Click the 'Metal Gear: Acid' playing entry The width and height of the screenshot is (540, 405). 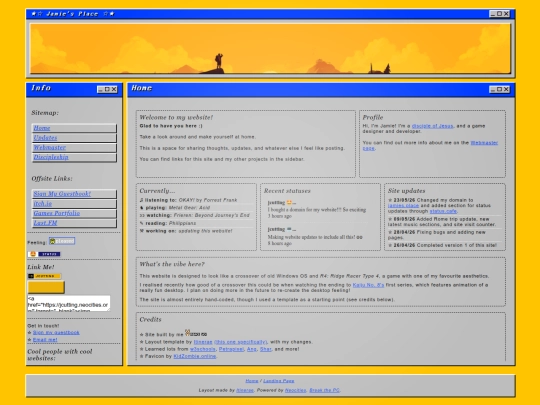pos(189,208)
